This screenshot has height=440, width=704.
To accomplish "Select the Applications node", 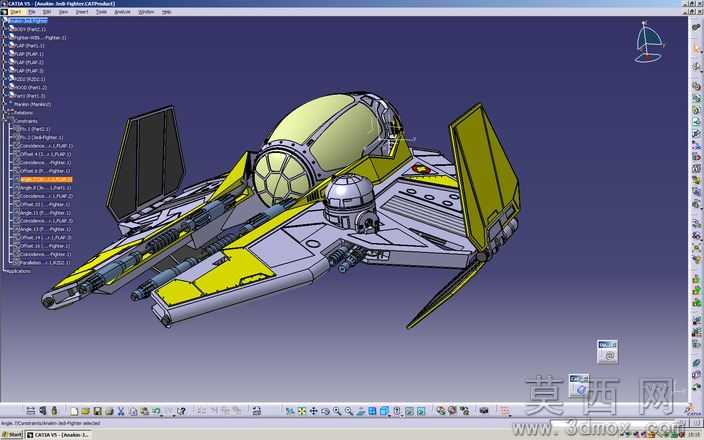I will [19, 271].
